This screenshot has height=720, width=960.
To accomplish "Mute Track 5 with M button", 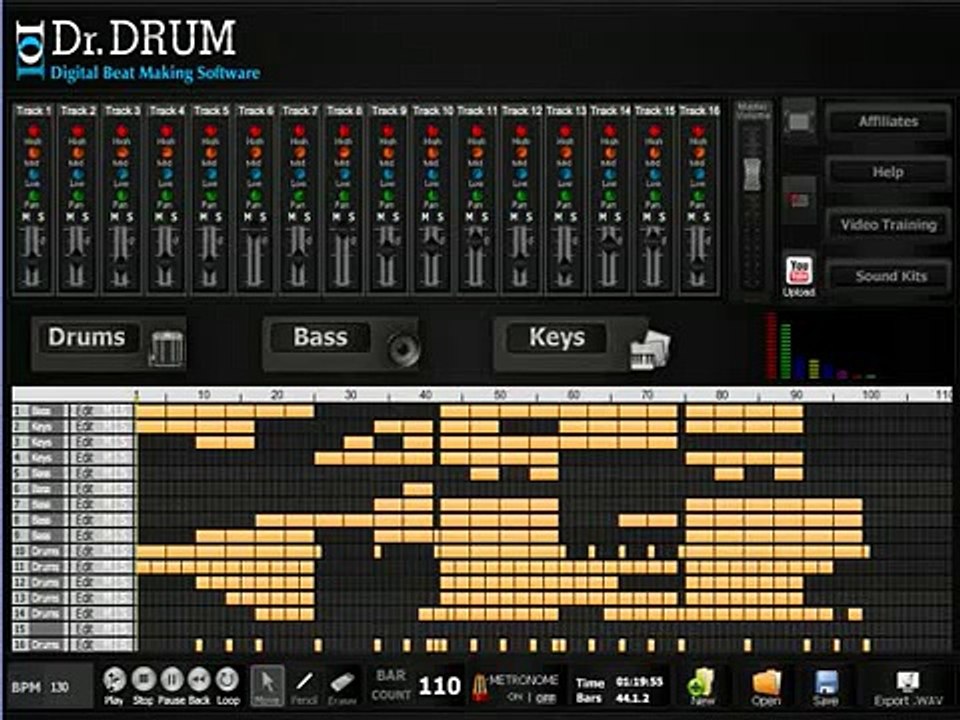I will (203, 217).
